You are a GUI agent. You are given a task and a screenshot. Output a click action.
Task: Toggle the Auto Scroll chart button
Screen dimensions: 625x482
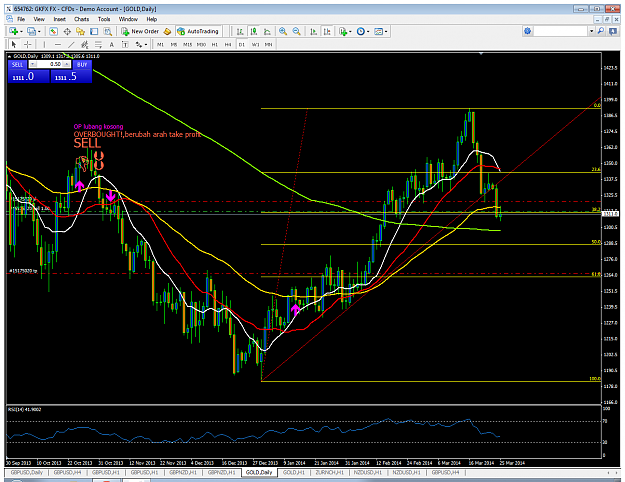[314, 31]
